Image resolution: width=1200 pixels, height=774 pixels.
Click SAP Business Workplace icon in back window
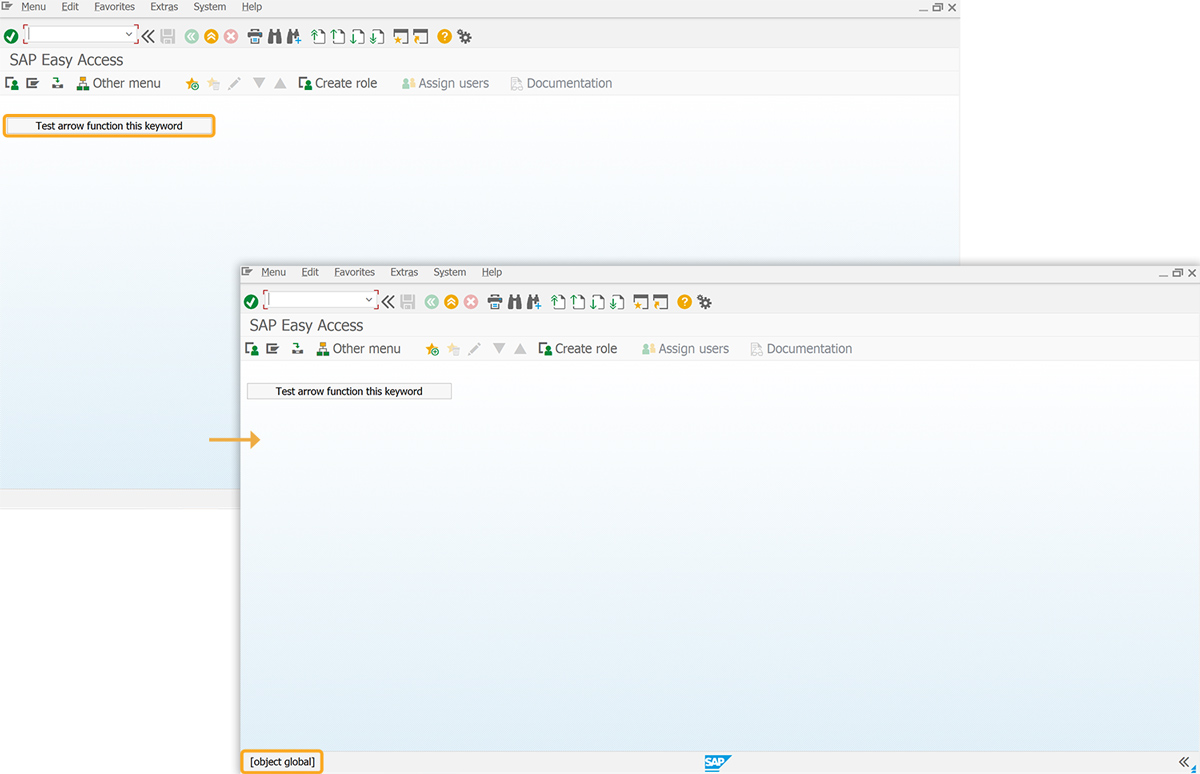click(x=57, y=84)
